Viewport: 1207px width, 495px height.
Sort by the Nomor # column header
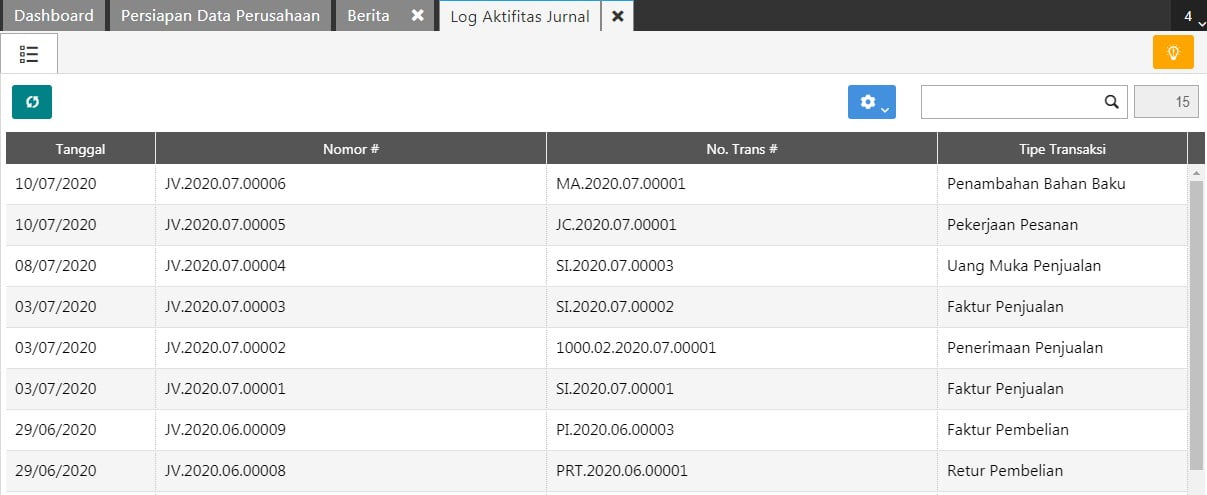(x=351, y=149)
